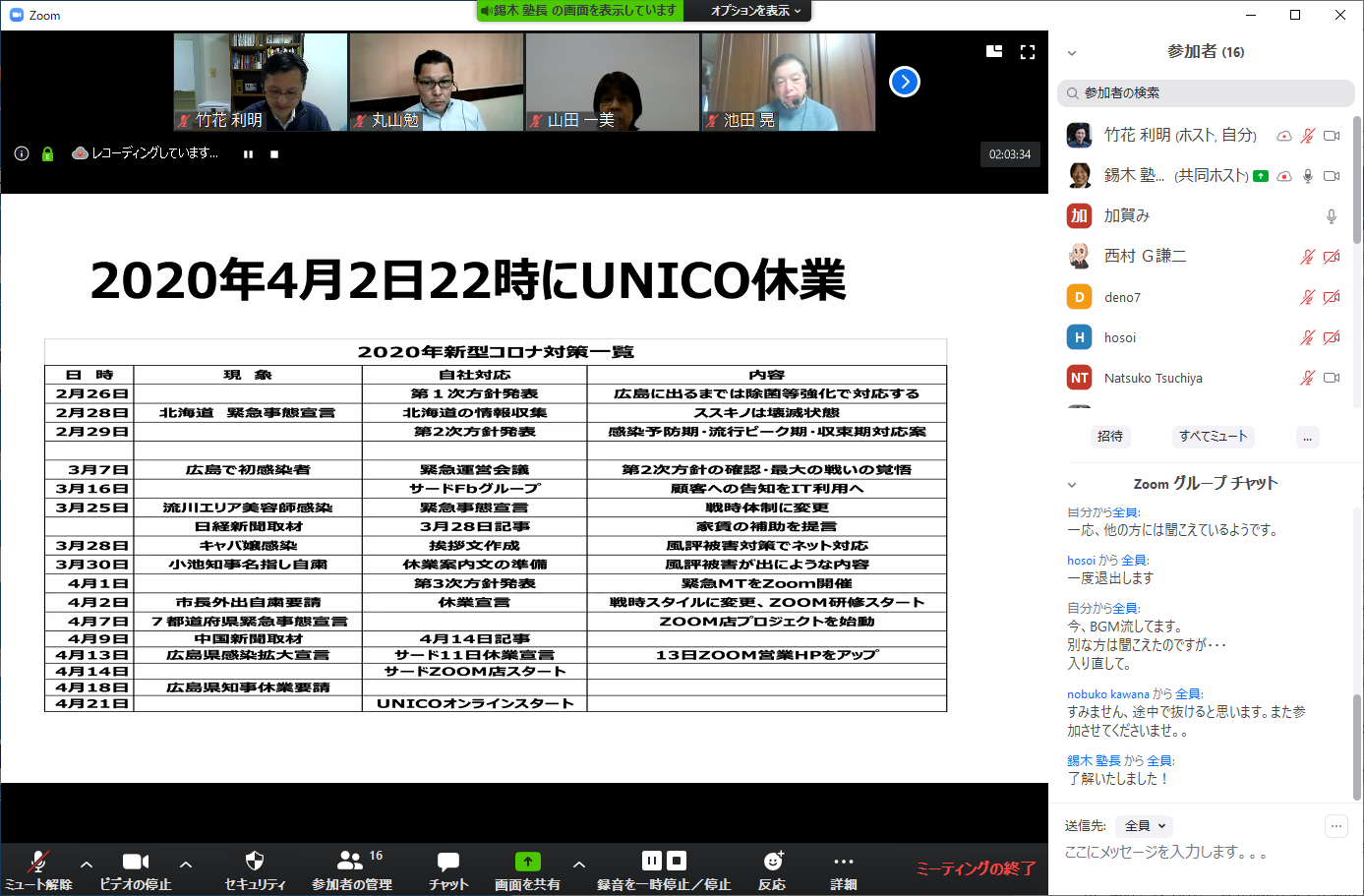Stop recording next to レコーディングしています
Image resolution: width=1364 pixels, height=896 pixels.
coord(274,154)
